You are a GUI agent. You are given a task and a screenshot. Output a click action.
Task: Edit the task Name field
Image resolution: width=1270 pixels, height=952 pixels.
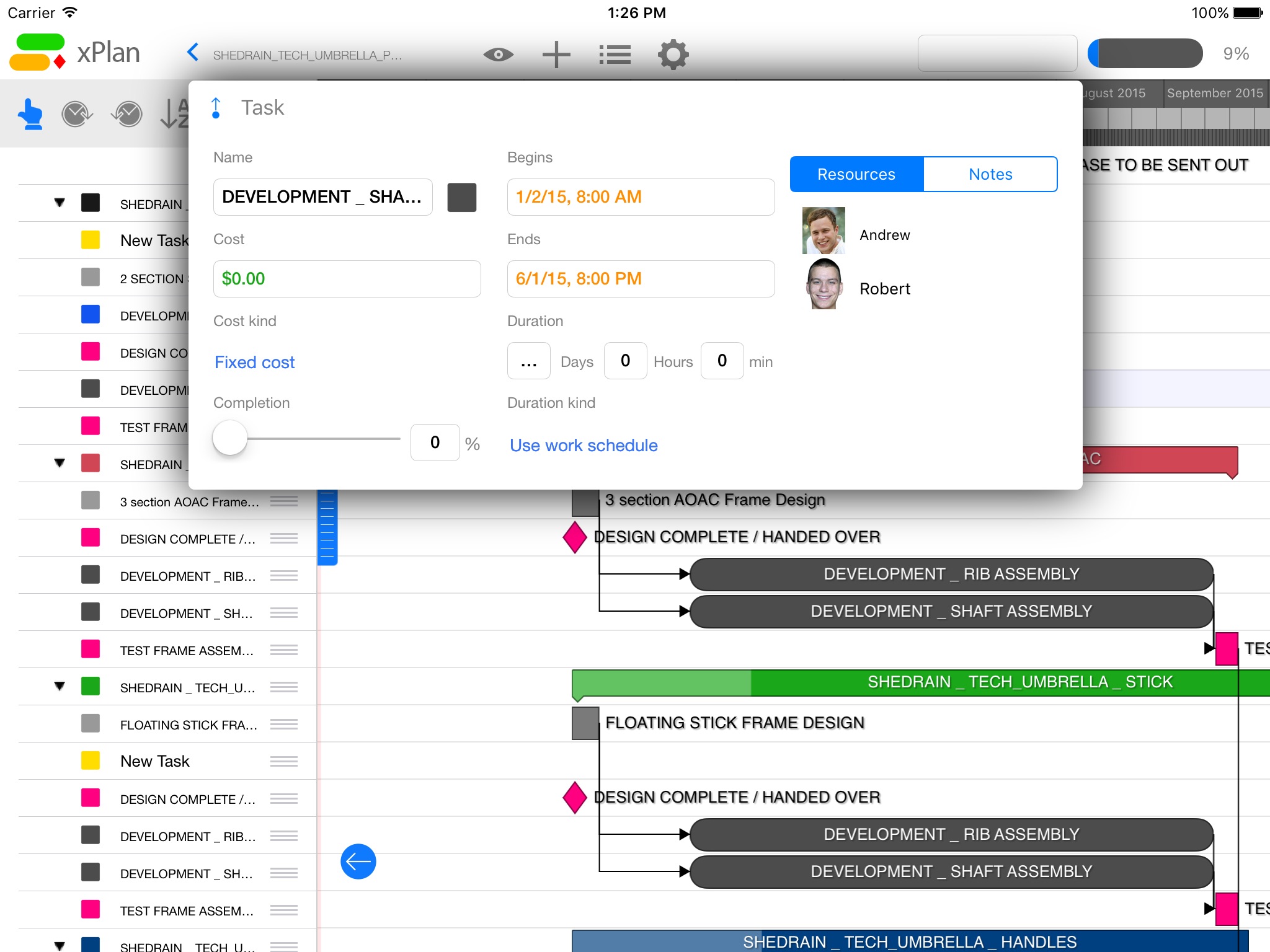click(x=322, y=197)
